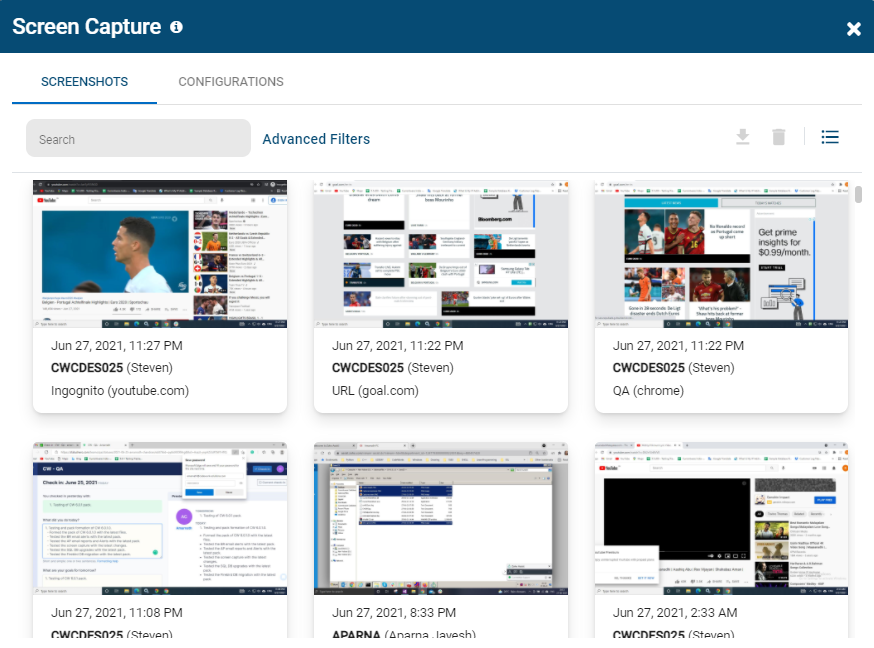View the QA chrome screenshot thumbnail

point(722,253)
